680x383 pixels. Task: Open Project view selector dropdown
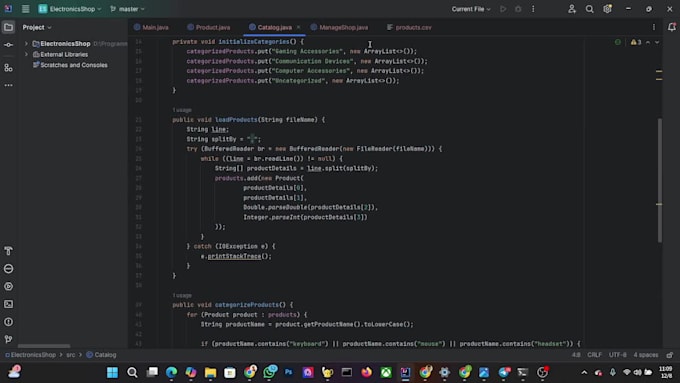click(37, 27)
